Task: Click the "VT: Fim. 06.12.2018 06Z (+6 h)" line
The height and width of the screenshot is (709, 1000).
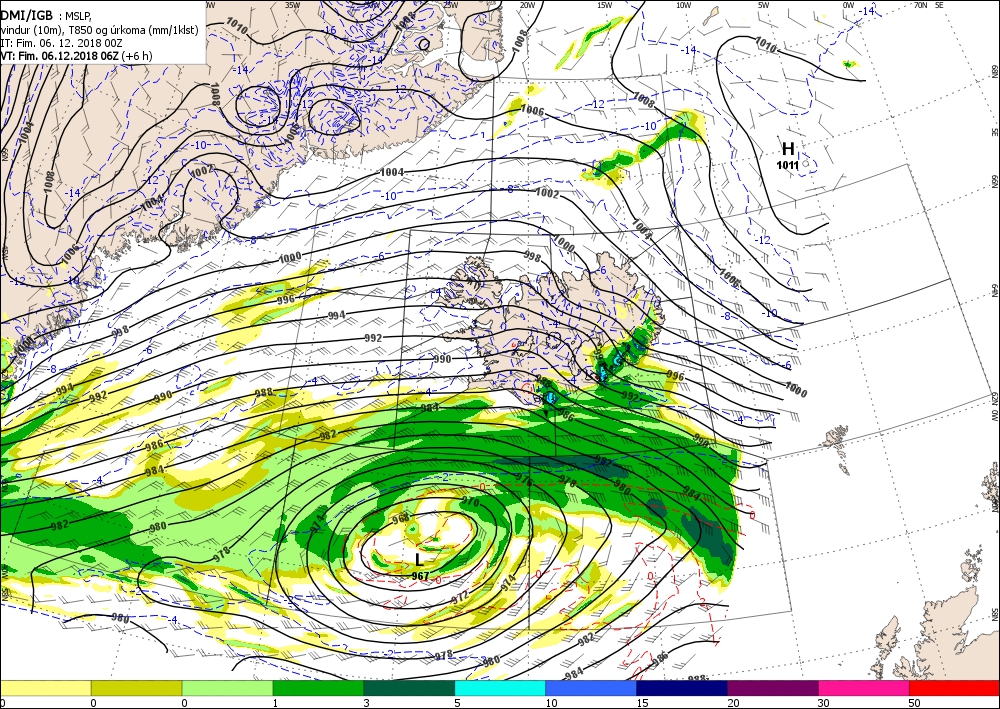Action: [x=76, y=56]
